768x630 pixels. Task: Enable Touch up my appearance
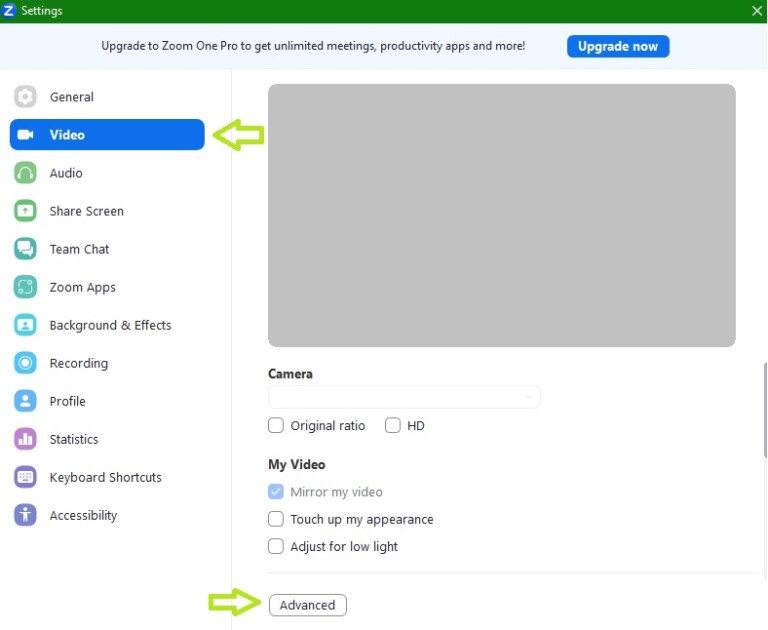click(276, 519)
